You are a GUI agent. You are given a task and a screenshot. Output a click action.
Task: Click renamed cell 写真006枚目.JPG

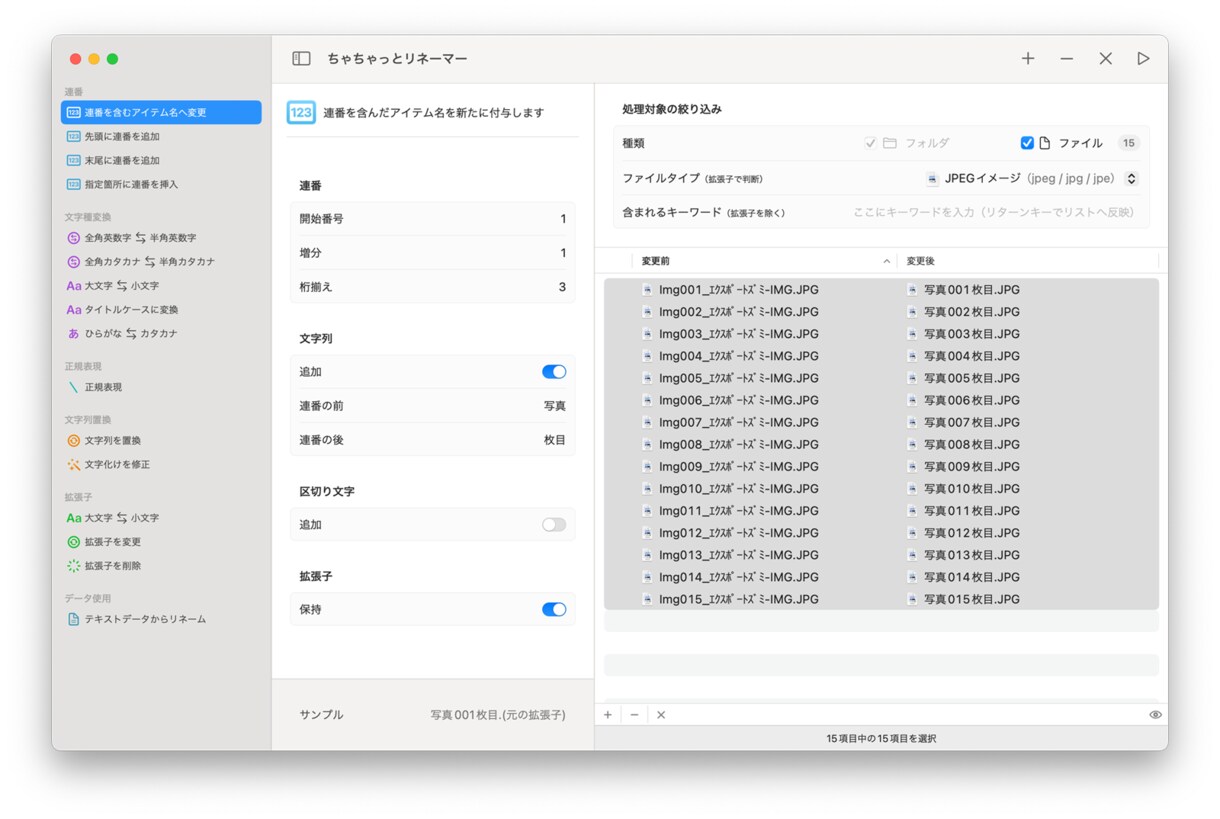972,400
